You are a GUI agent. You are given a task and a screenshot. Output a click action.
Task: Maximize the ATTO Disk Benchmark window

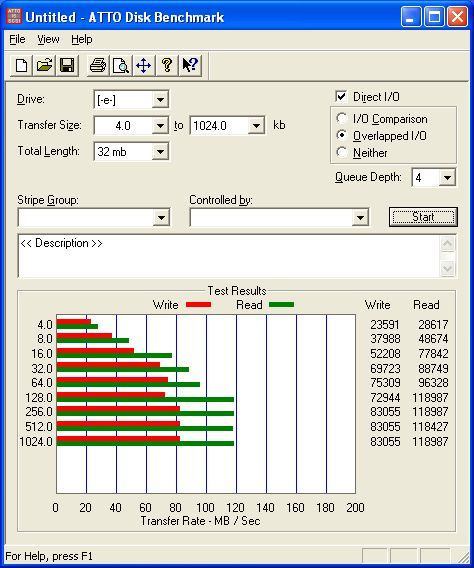pos(434,17)
